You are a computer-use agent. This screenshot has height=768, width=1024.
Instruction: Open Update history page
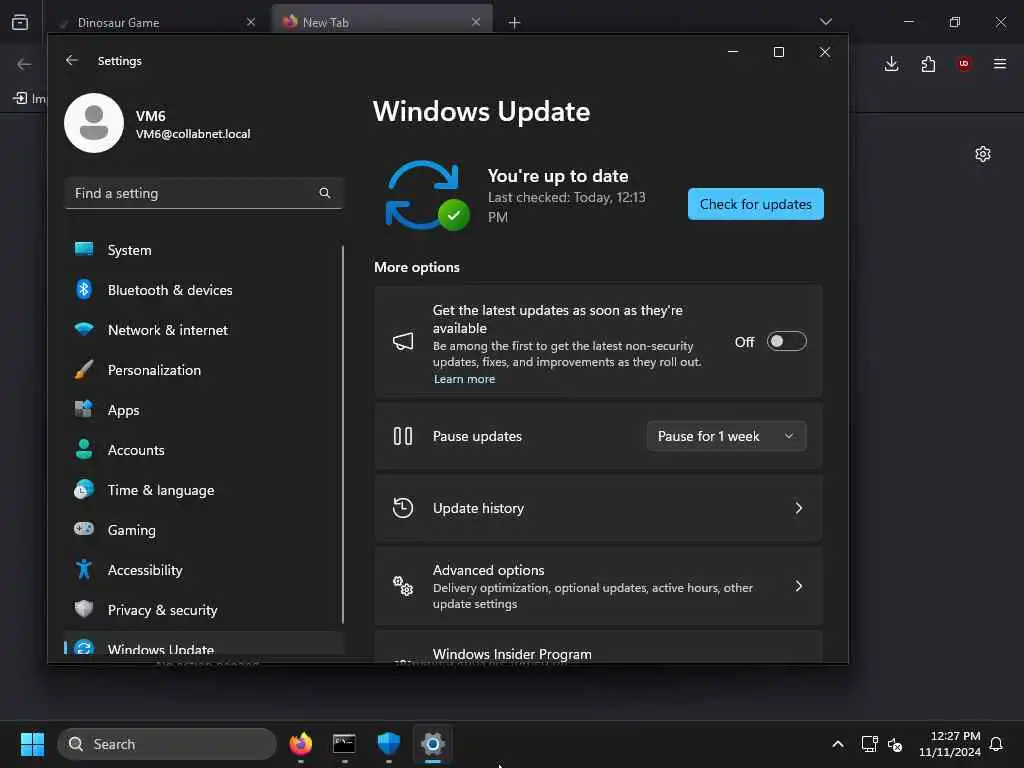598,508
